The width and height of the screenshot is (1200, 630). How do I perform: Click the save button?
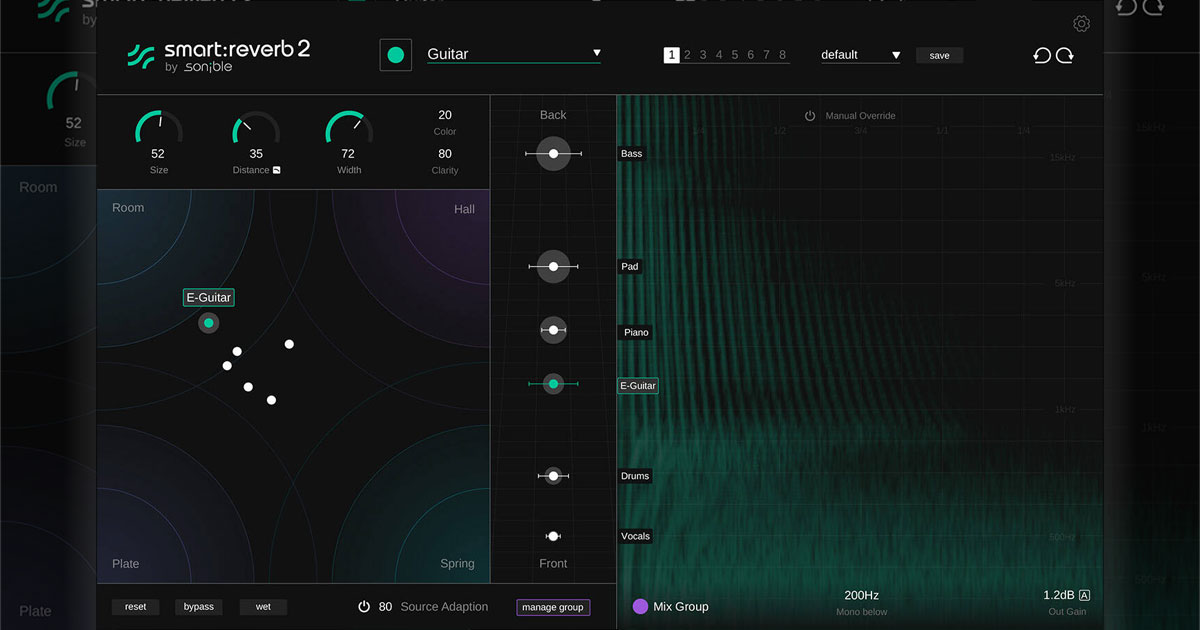[x=938, y=55]
